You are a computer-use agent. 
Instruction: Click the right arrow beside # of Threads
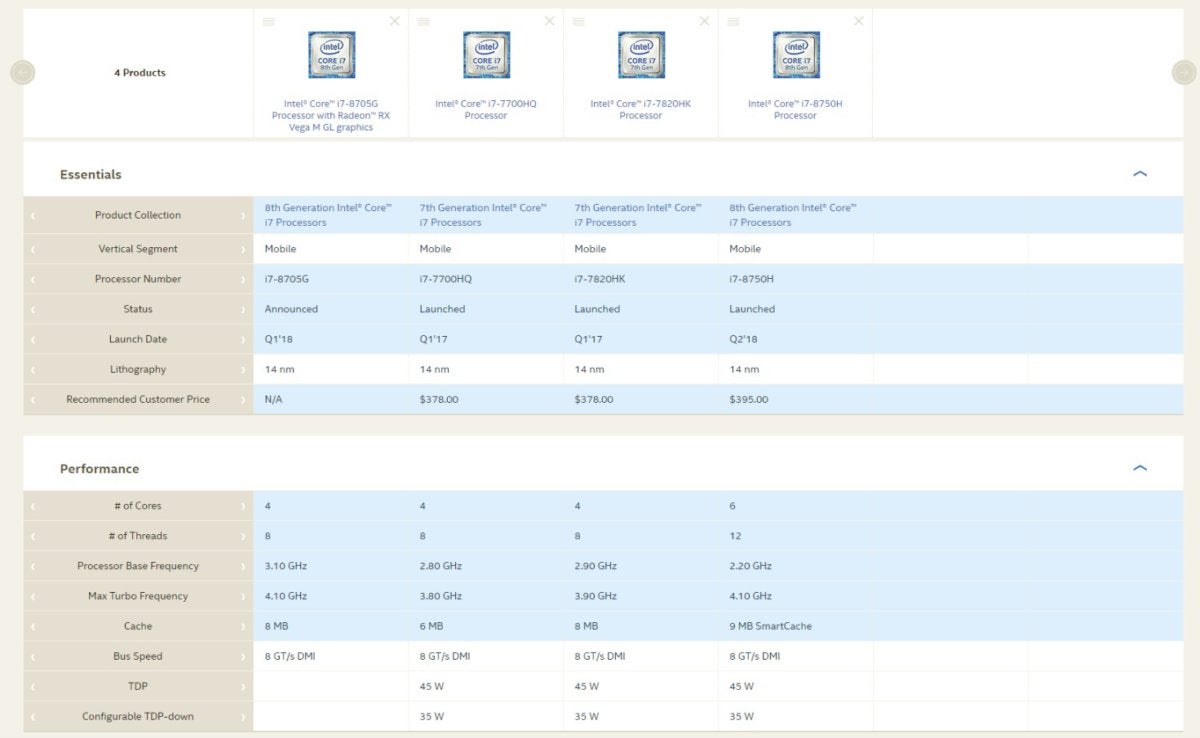click(243, 536)
